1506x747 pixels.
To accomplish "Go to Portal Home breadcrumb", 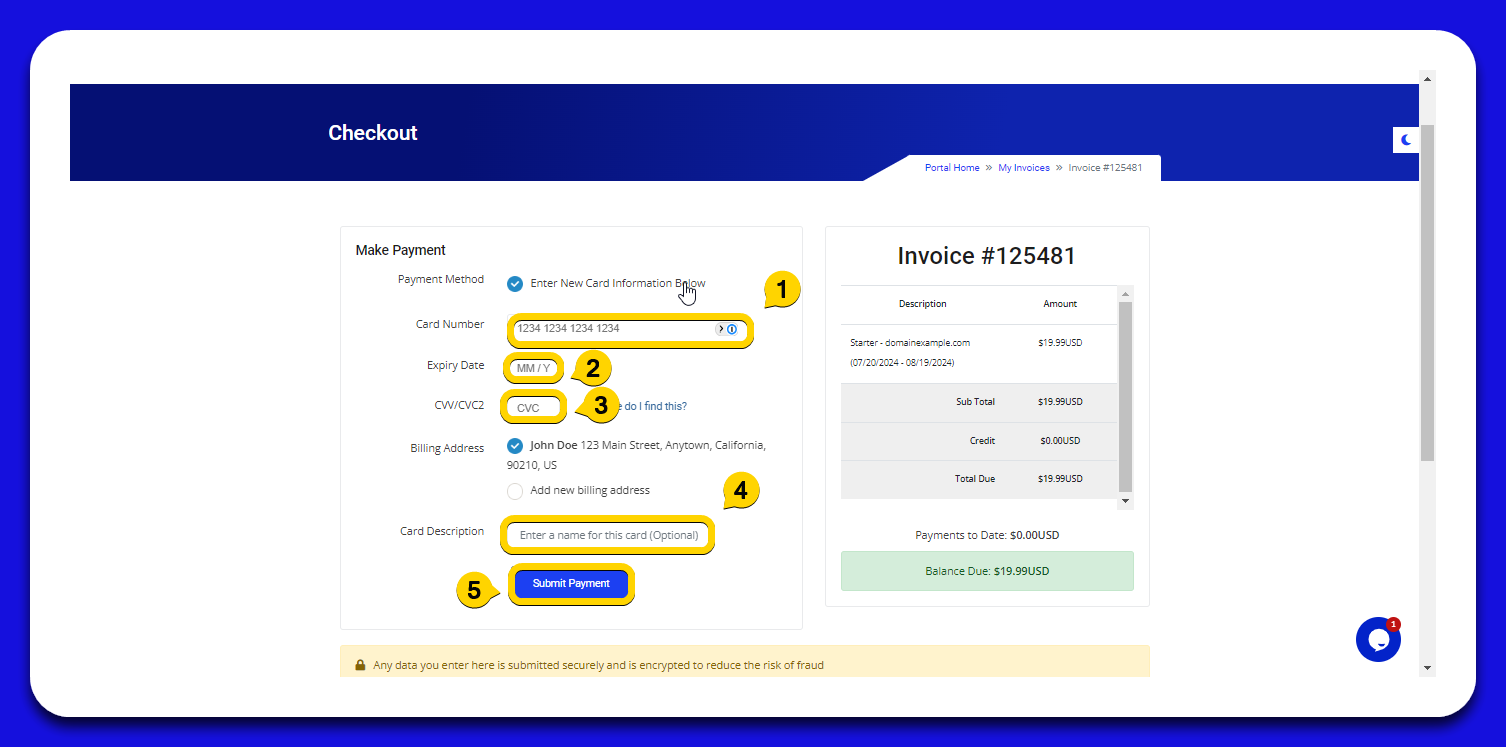I will (x=952, y=168).
